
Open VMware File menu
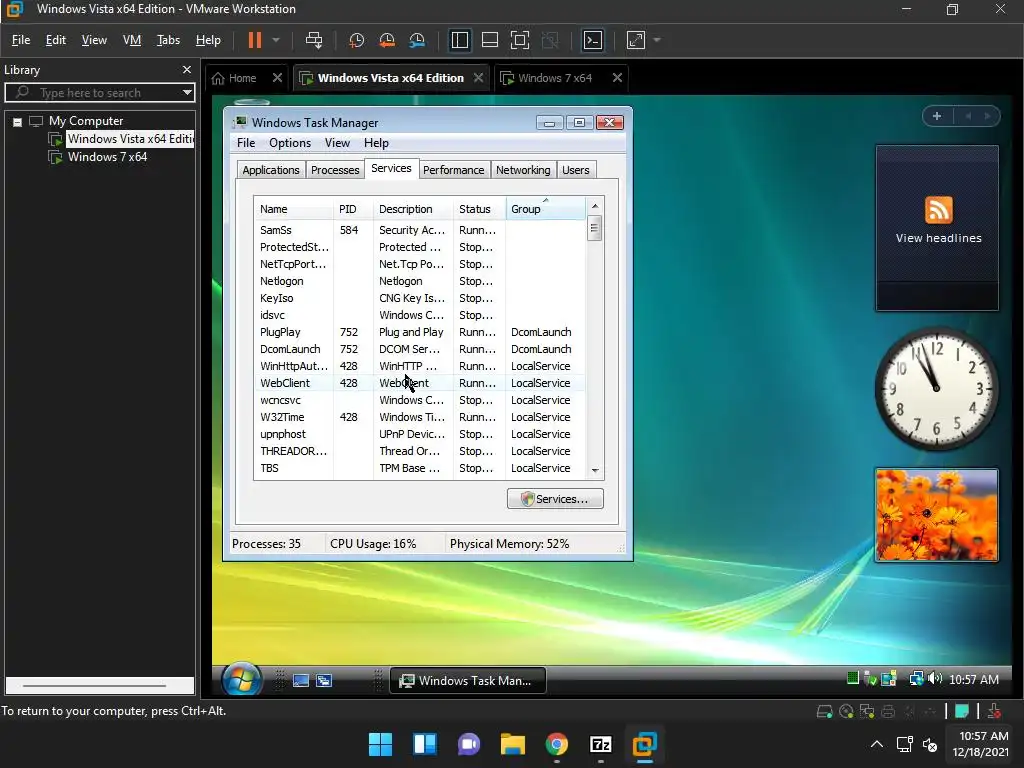pos(21,40)
